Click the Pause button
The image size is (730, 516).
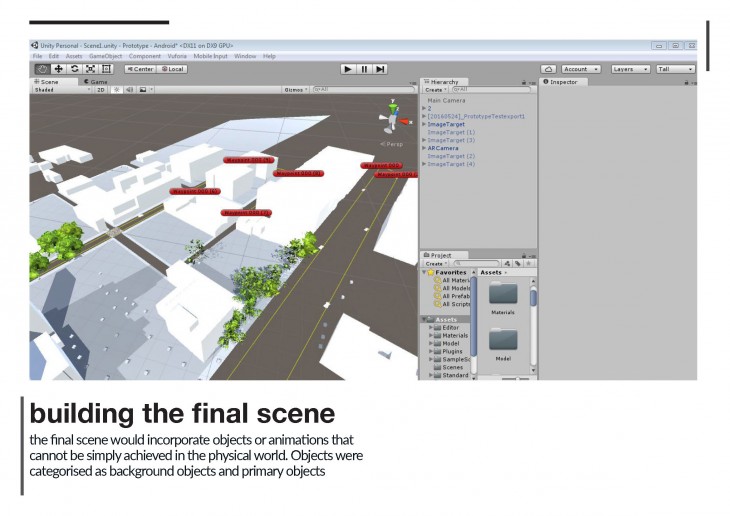[364, 69]
